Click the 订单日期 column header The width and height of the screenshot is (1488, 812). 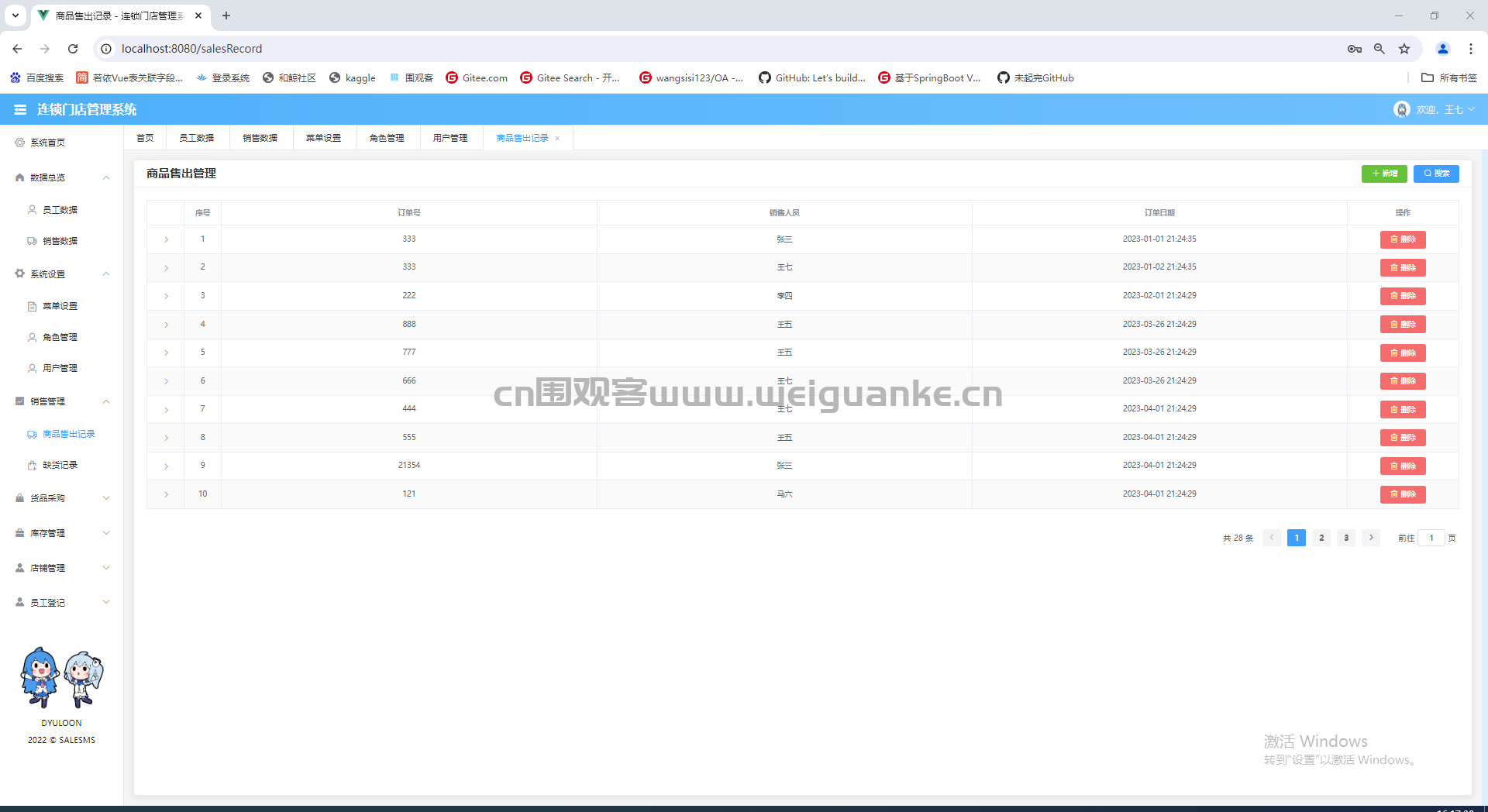coord(1159,212)
